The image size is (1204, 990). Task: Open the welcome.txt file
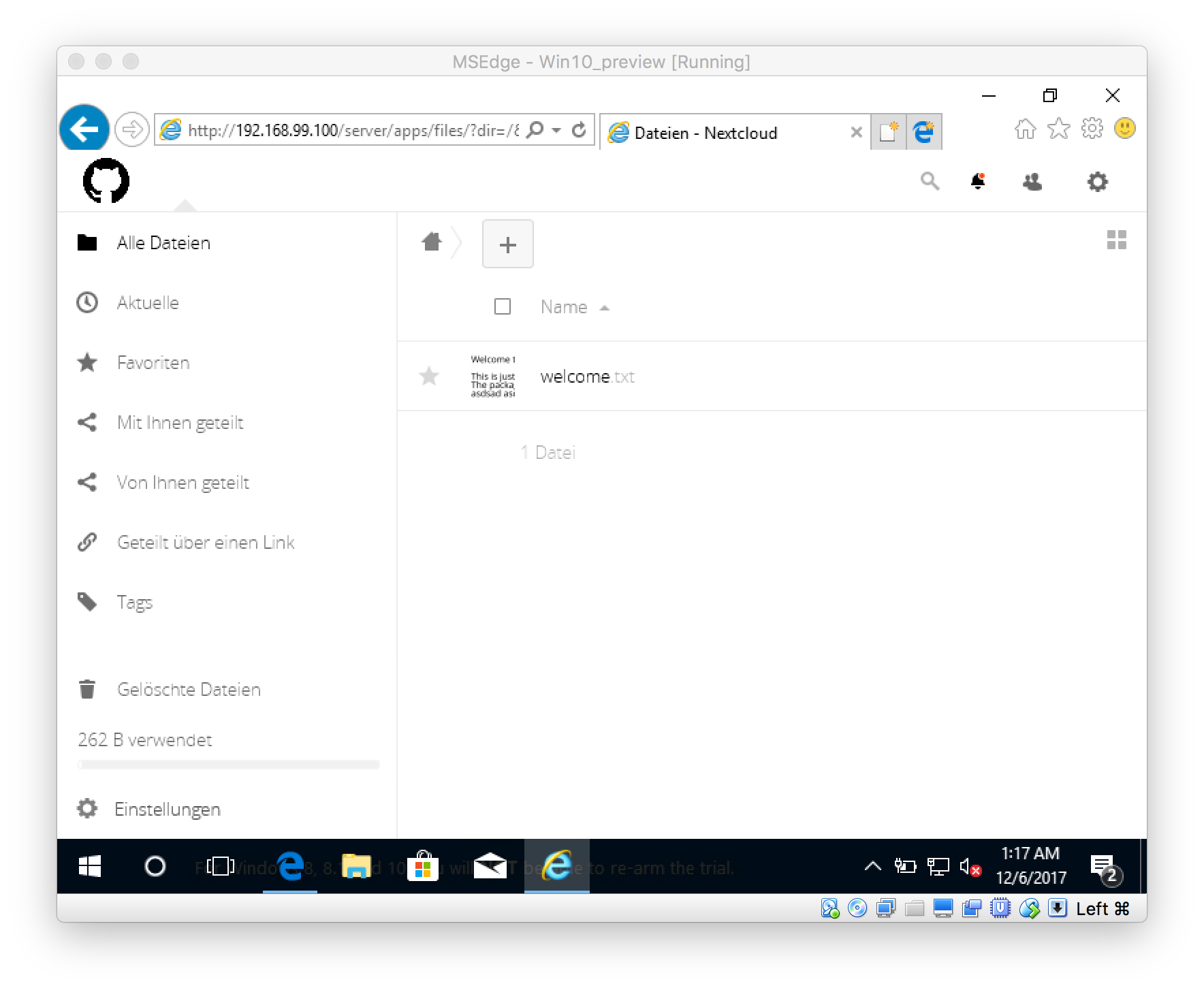(x=587, y=377)
